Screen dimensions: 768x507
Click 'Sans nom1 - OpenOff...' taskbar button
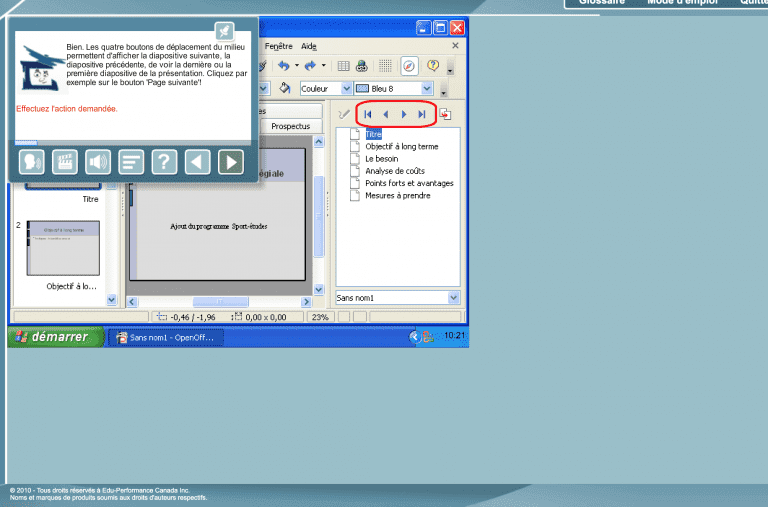[x=165, y=338]
